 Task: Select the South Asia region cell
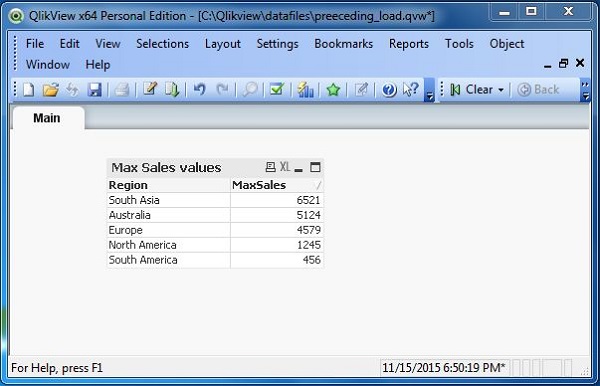[168, 200]
